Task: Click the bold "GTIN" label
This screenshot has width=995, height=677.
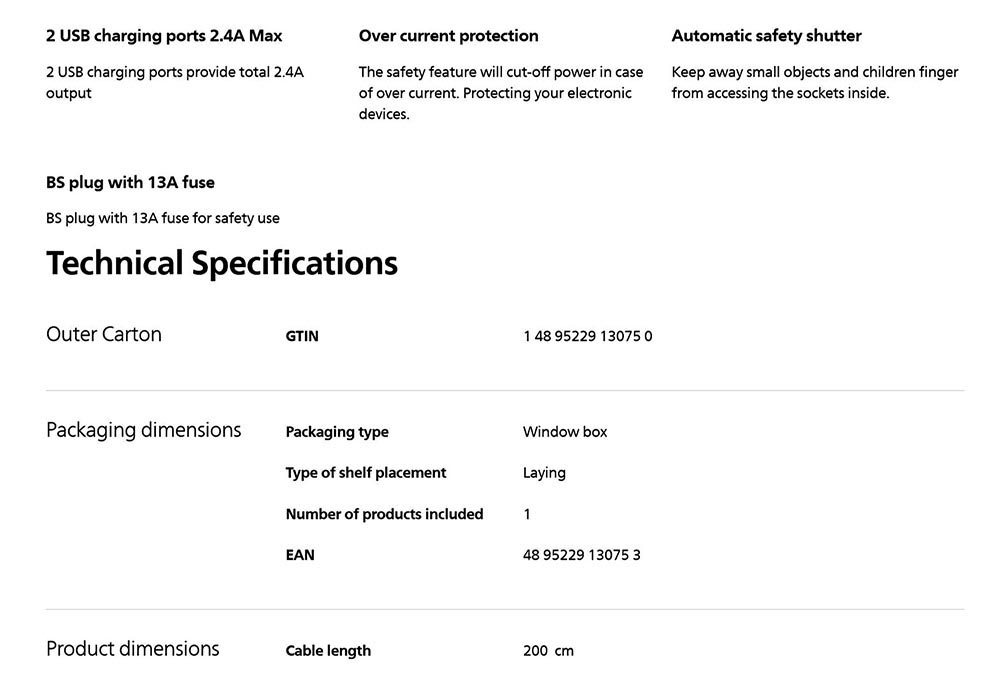Action: (302, 336)
